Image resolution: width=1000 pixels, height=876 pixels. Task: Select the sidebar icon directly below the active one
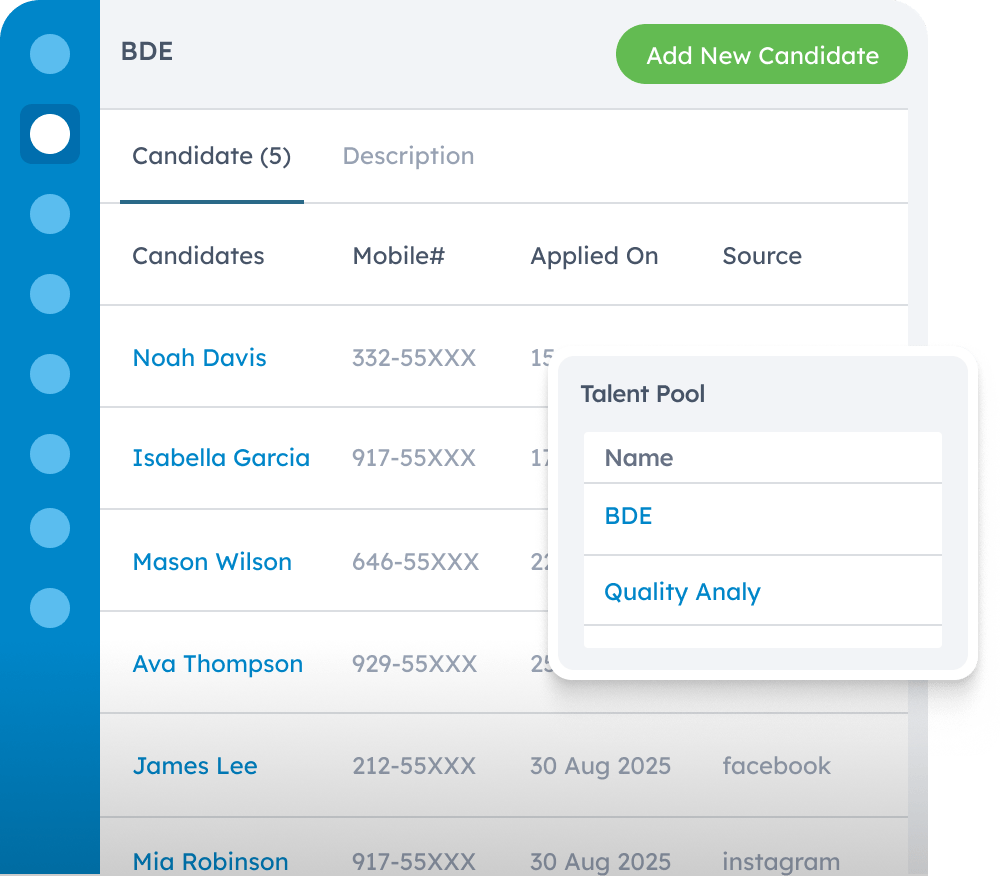click(x=50, y=214)
